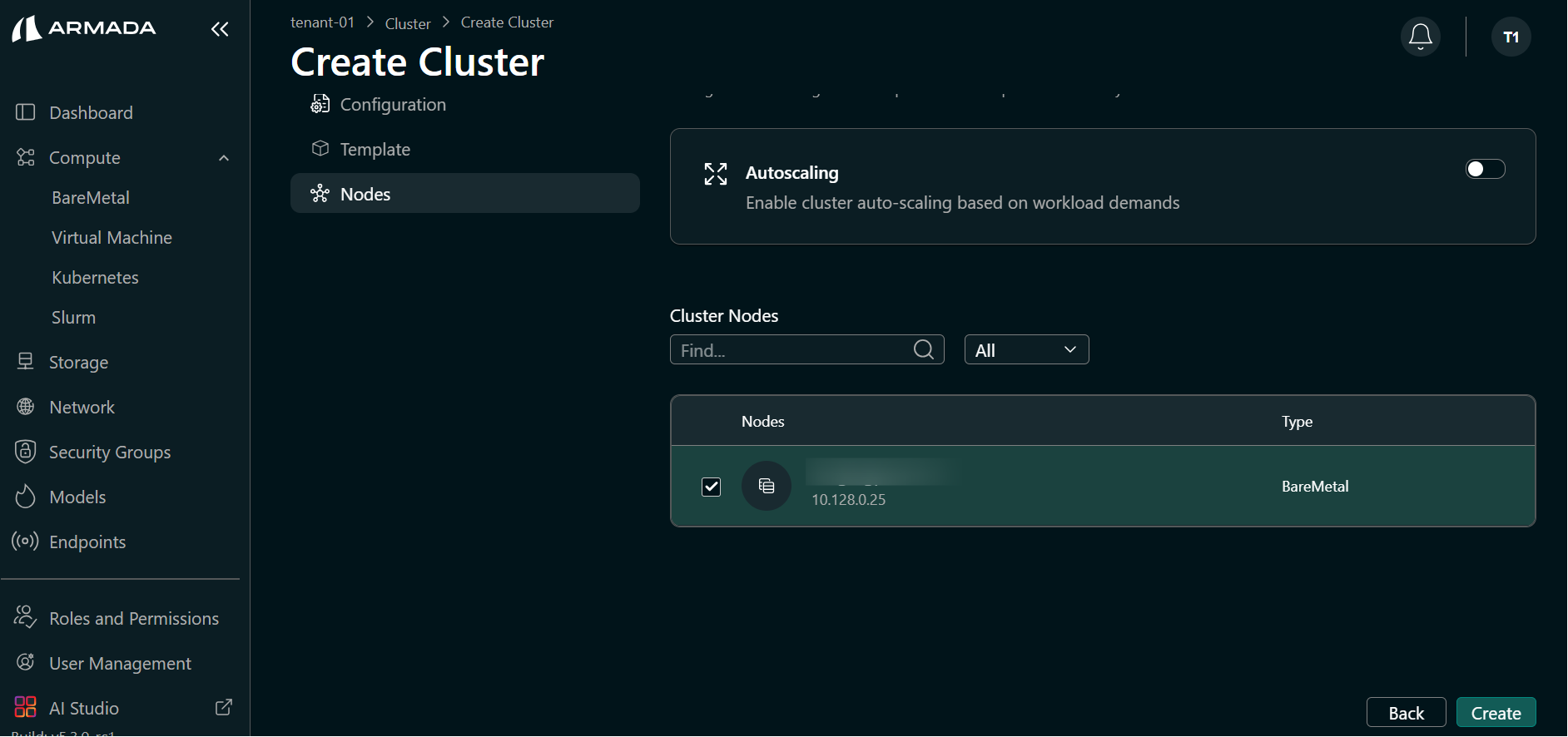Click the Autoscaling expand-arrows icon
Viewport: 1568px width, 737px height.
[x=716, y=174]
